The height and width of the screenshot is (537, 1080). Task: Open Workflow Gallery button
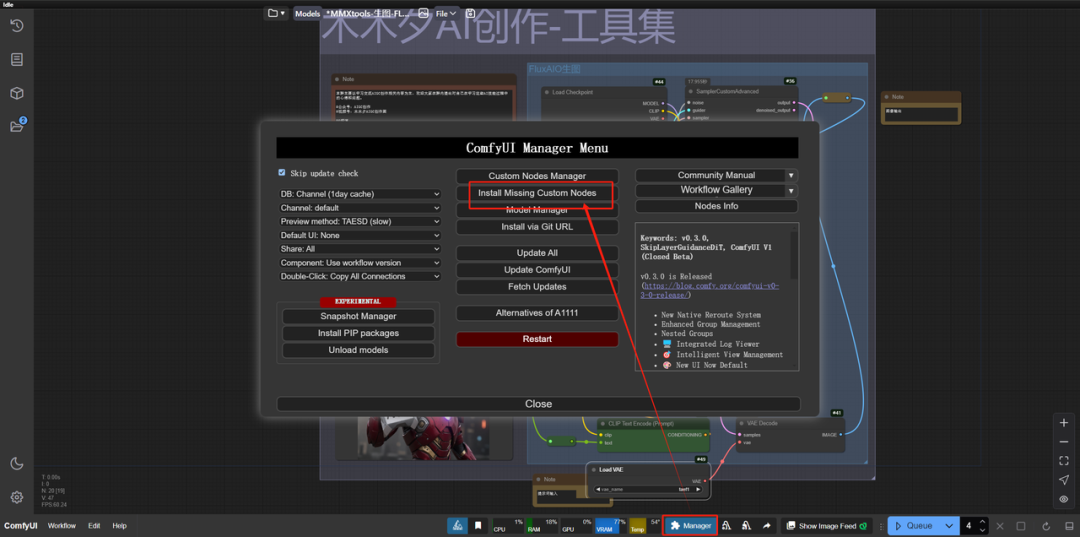(711, 191)
